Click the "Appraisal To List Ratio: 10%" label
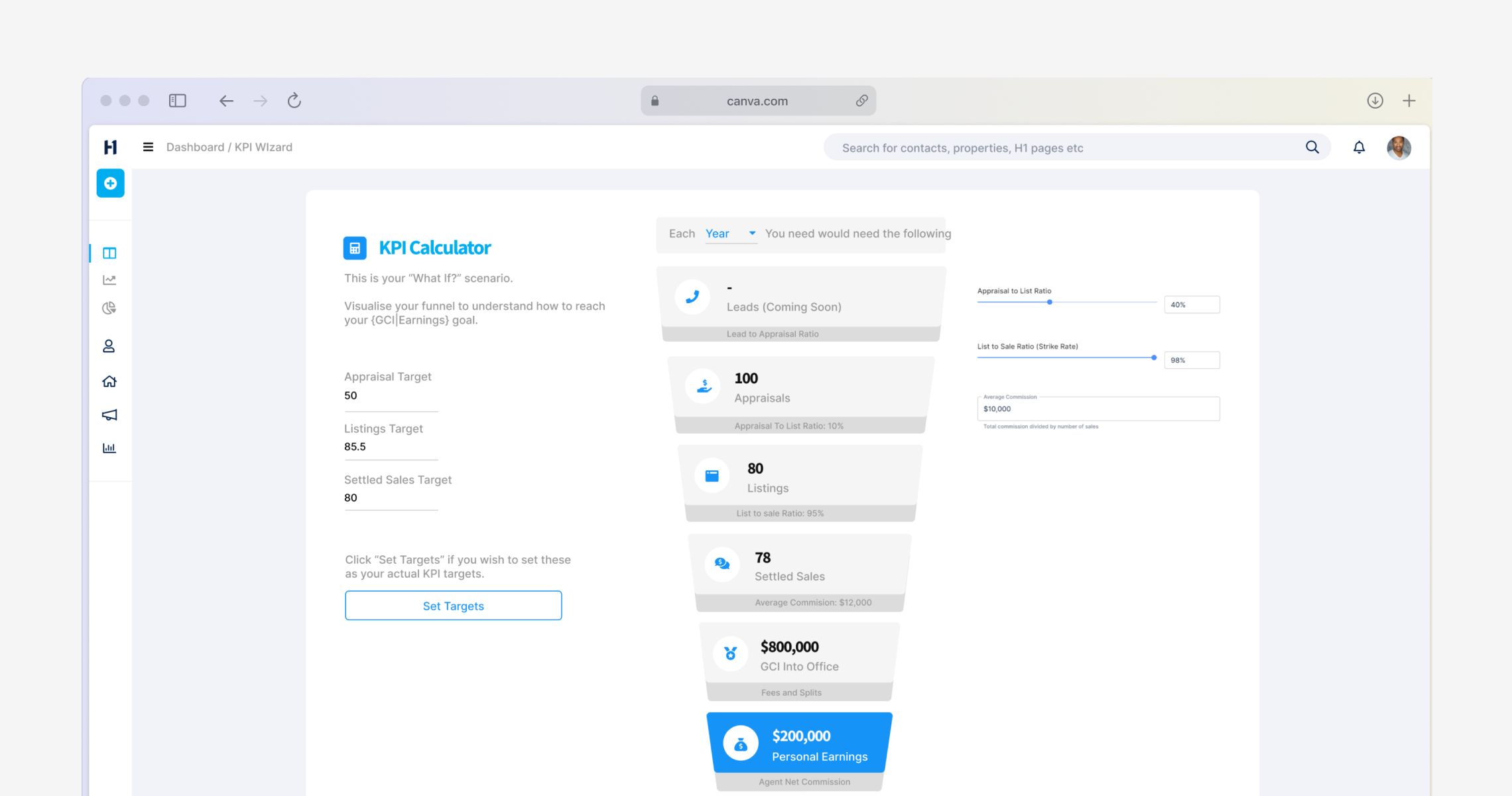1512x796 pixels. (789, 426)
